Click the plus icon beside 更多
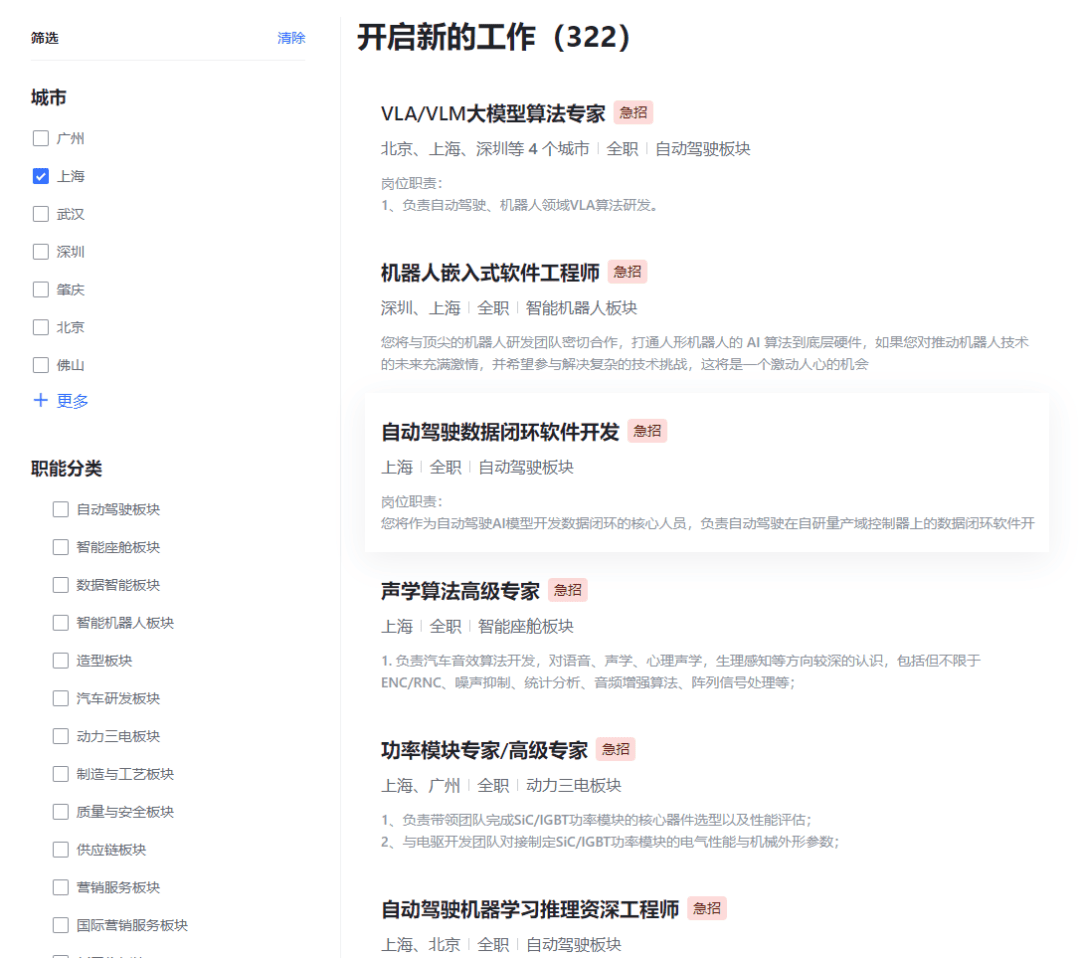Screen dimensions: 1080x958 (41, 400)
